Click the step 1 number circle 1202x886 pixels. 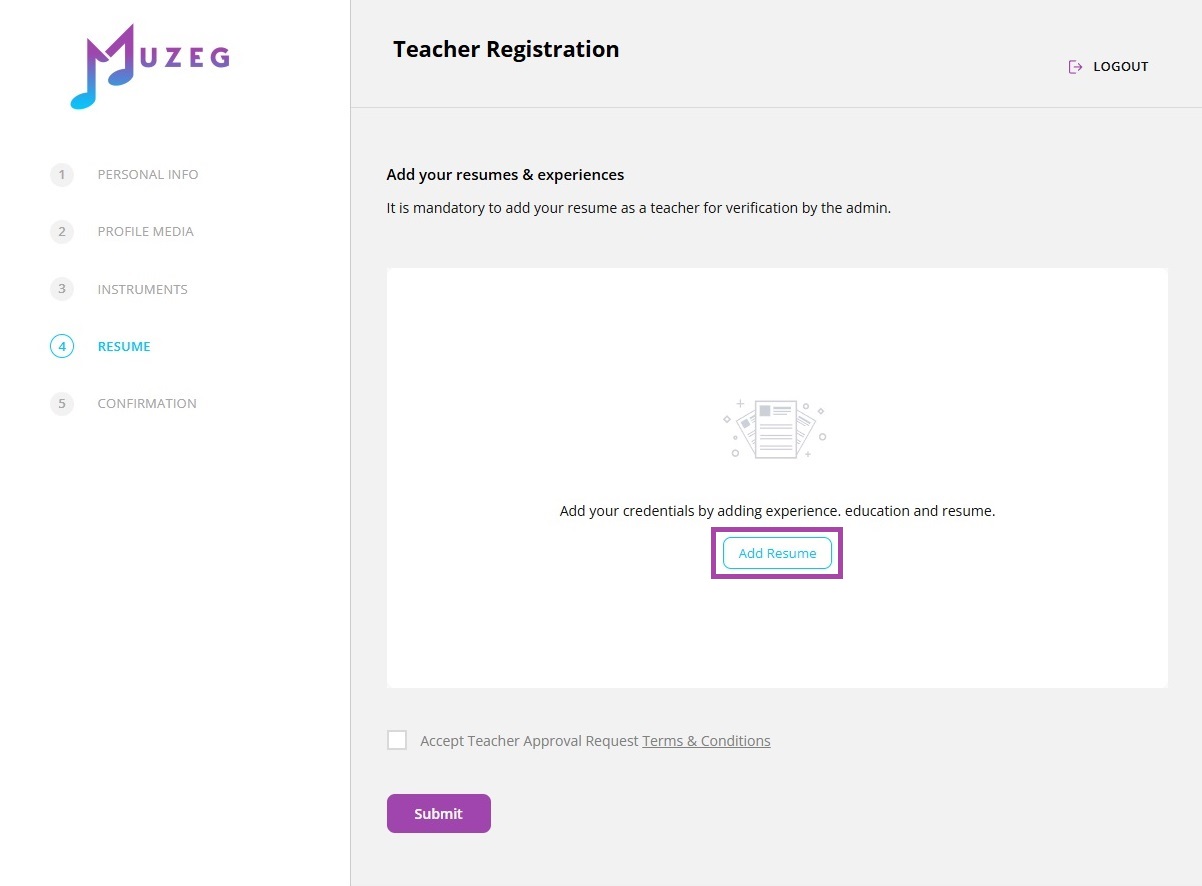pos(62,175)
